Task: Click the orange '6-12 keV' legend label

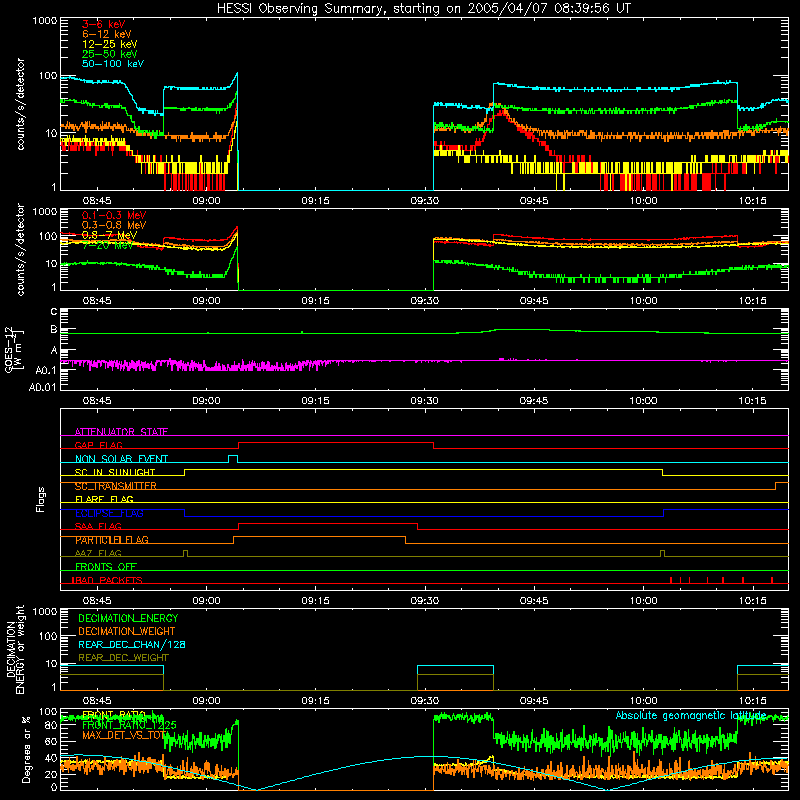Action: click(x=107, y=34)
